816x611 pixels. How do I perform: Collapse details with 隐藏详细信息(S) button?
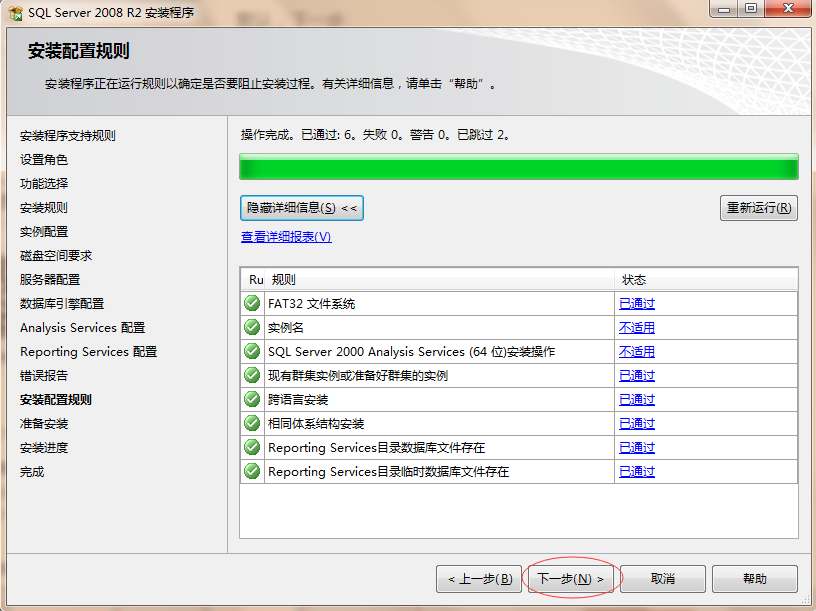click(x=302, y=208)
